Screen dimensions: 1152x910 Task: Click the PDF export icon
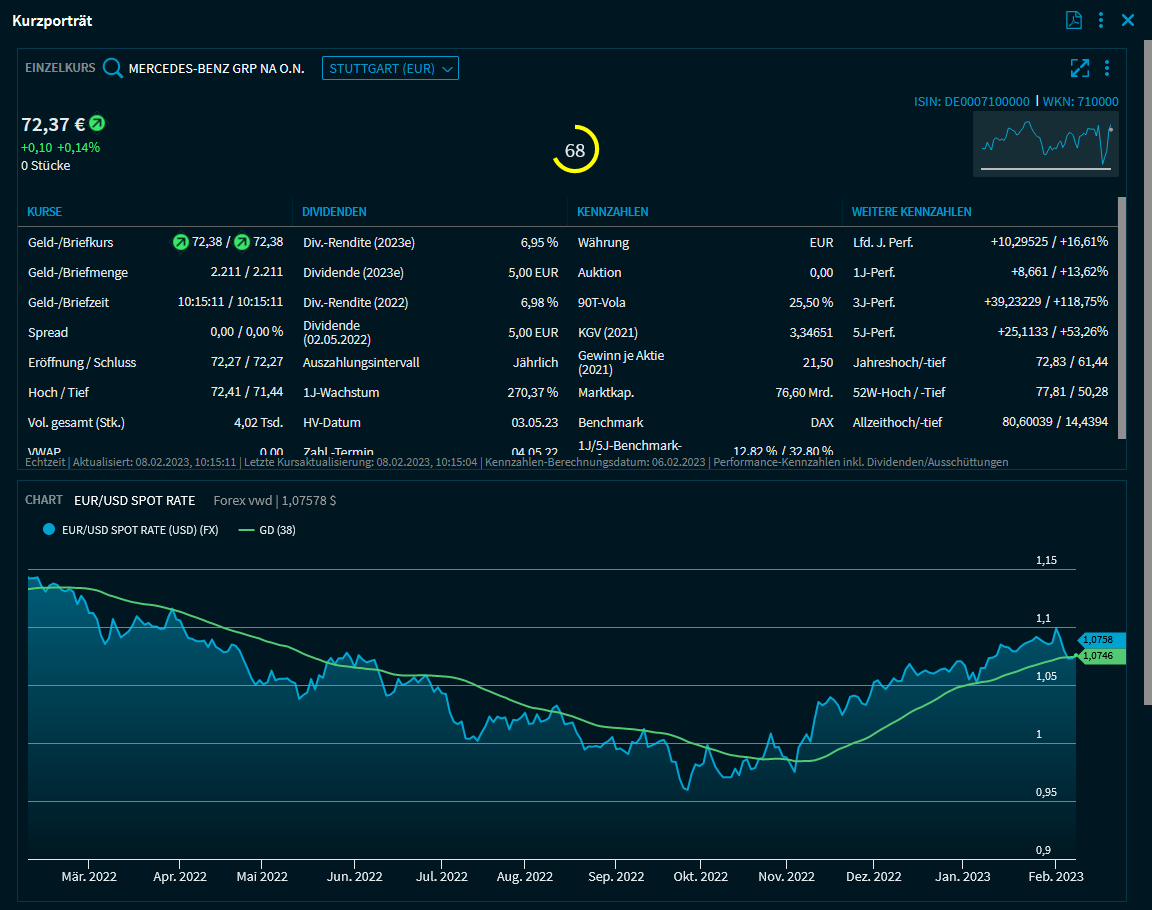(1073, 20)
